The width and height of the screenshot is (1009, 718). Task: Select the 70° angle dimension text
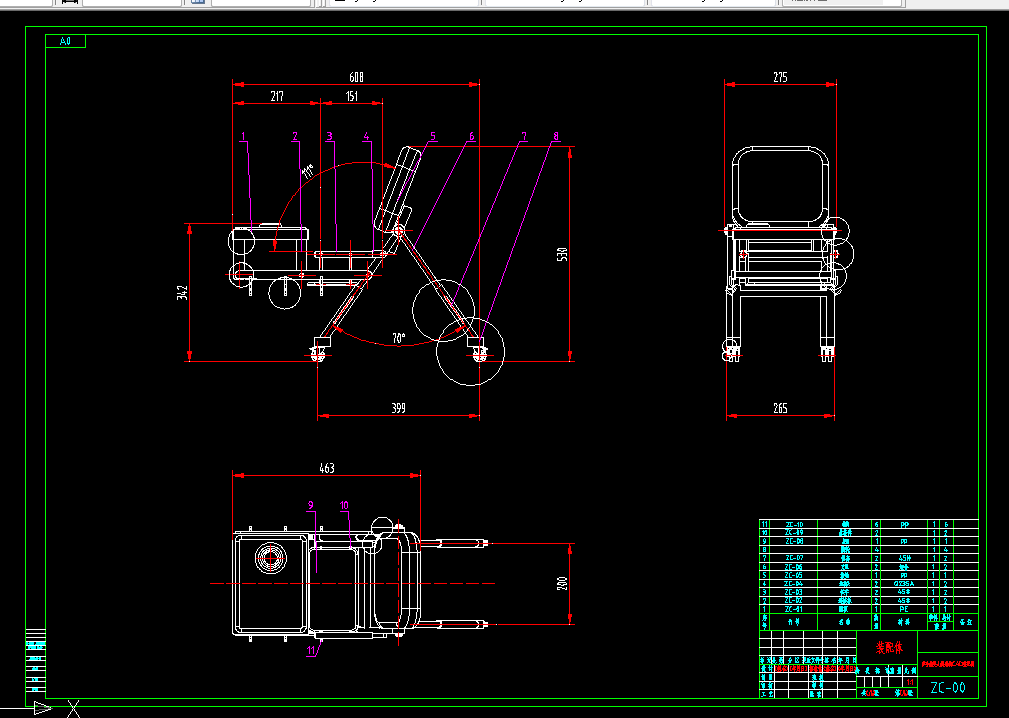click(399, 338)
